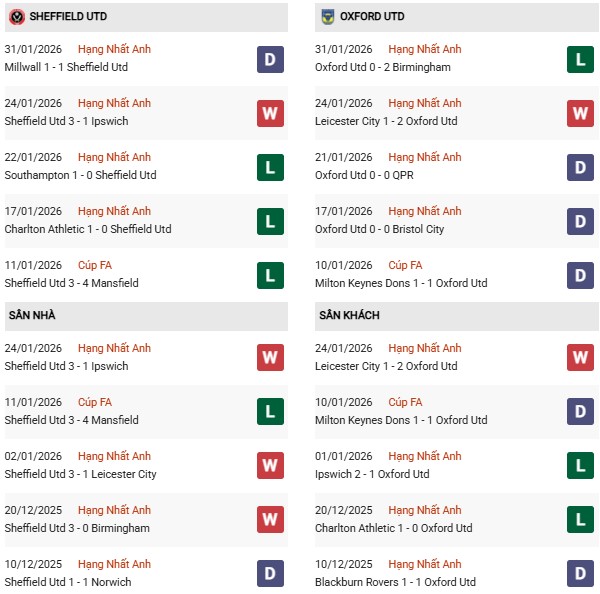
Task: Open the OXFORD UTD team header
Action: pos(374,17)
